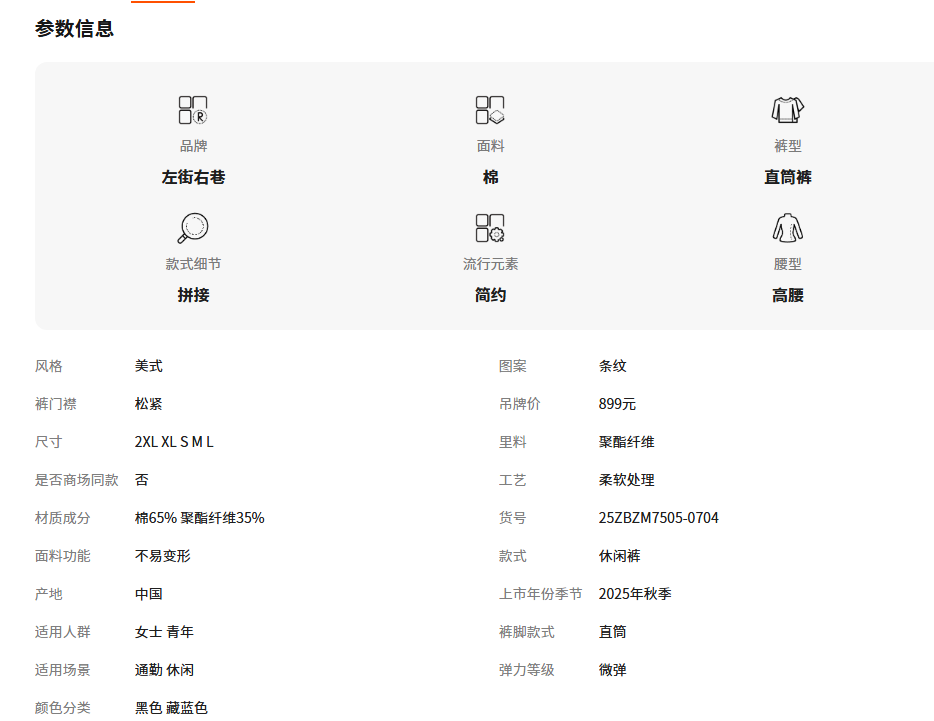The height and width of the screenshot is (721, 934).
Task: Click the brand icon above 品牌
Action: 193,110
